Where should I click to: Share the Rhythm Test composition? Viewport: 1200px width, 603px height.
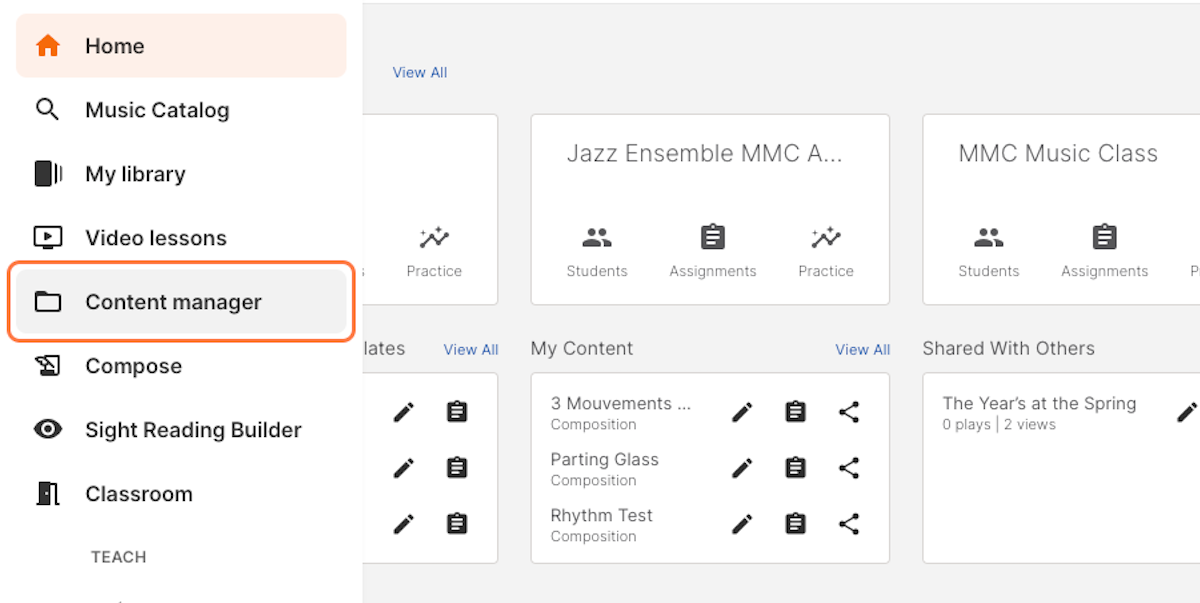click(x=849, y=524)
